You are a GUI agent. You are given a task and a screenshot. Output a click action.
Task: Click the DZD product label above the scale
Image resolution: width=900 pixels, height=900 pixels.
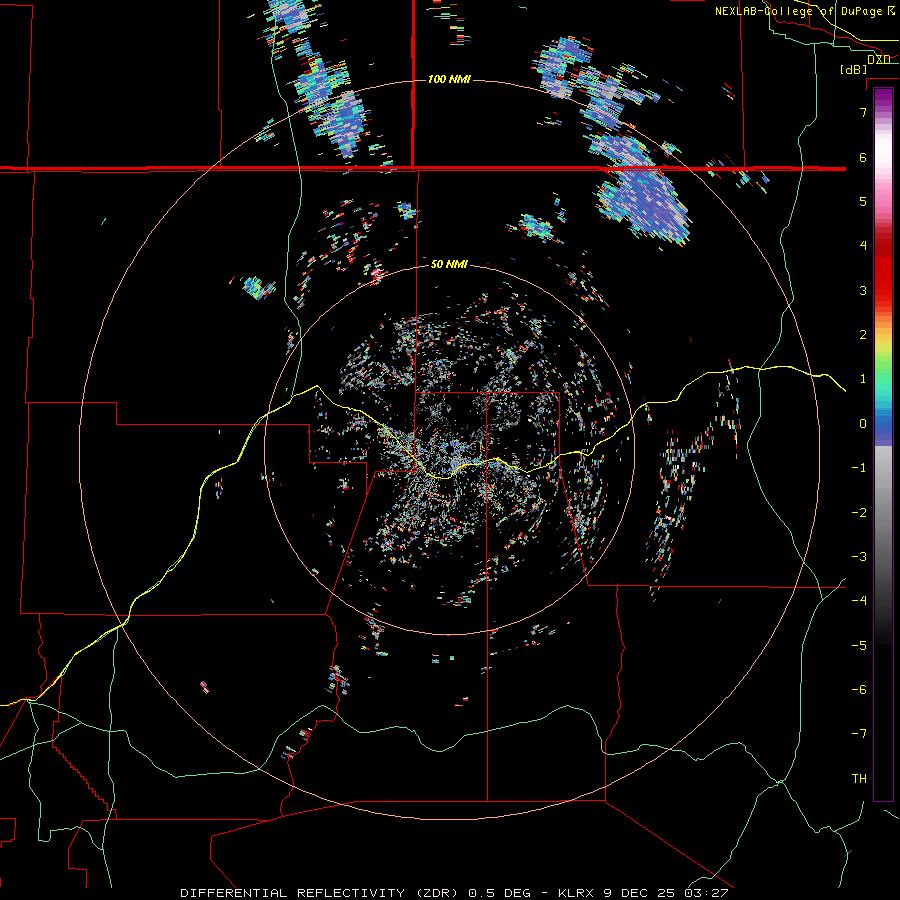click(878, 59)
